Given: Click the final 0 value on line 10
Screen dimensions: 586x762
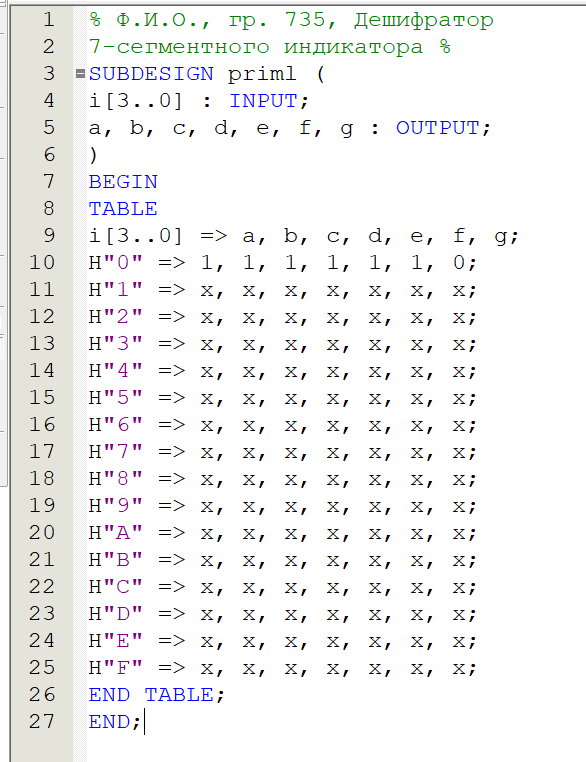Looking at the screenshot, I should pyautogui.click(x=459, y=263).
